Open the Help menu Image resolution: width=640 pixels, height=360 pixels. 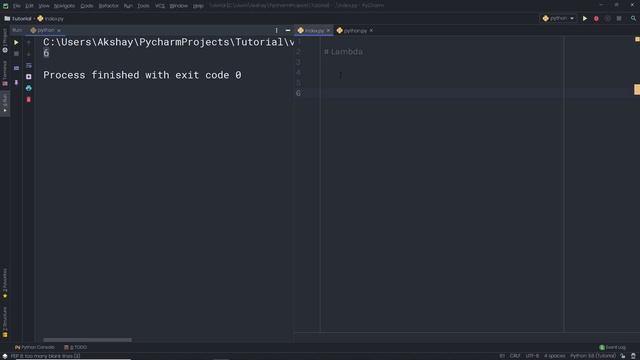click(198, 6)
